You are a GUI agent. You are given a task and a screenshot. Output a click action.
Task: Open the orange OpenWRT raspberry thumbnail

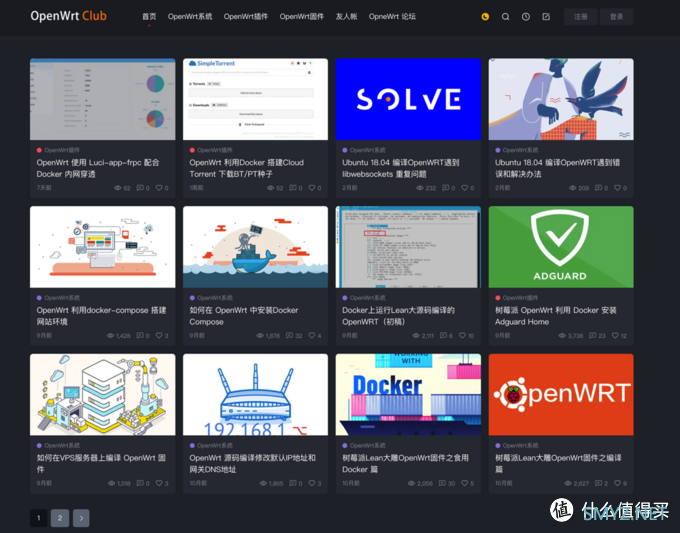[561, 395]
